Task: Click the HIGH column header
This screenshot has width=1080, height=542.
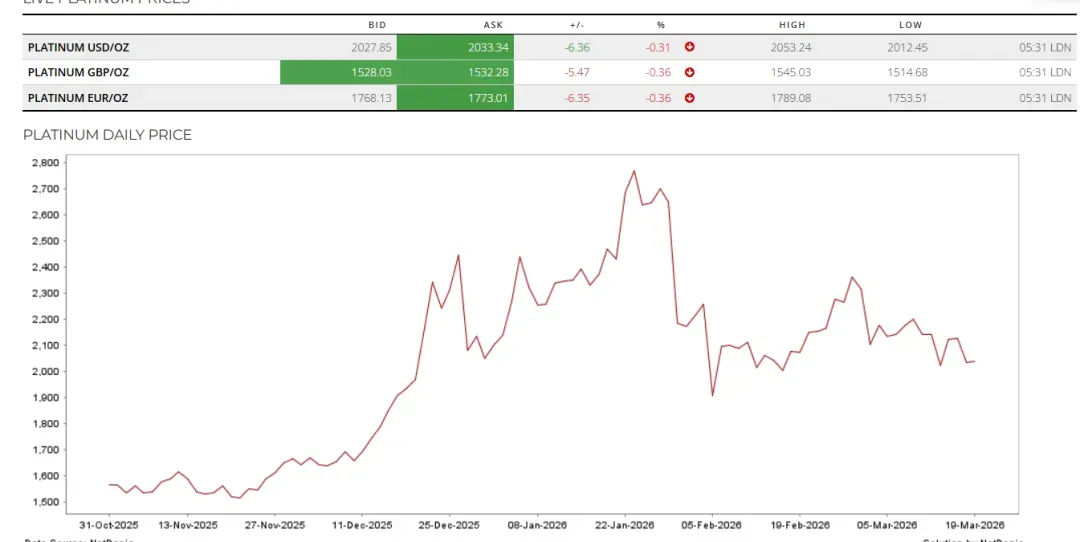Action: coord(792,25)
